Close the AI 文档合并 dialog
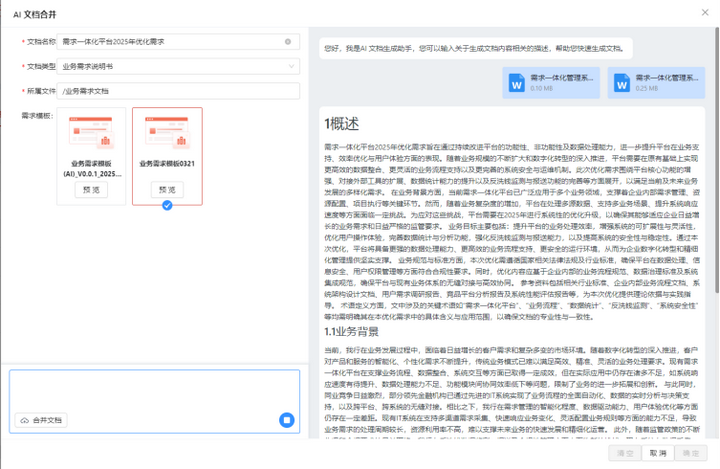The height and width of the screenshot is (469, 720). click(x=705, y=12)
